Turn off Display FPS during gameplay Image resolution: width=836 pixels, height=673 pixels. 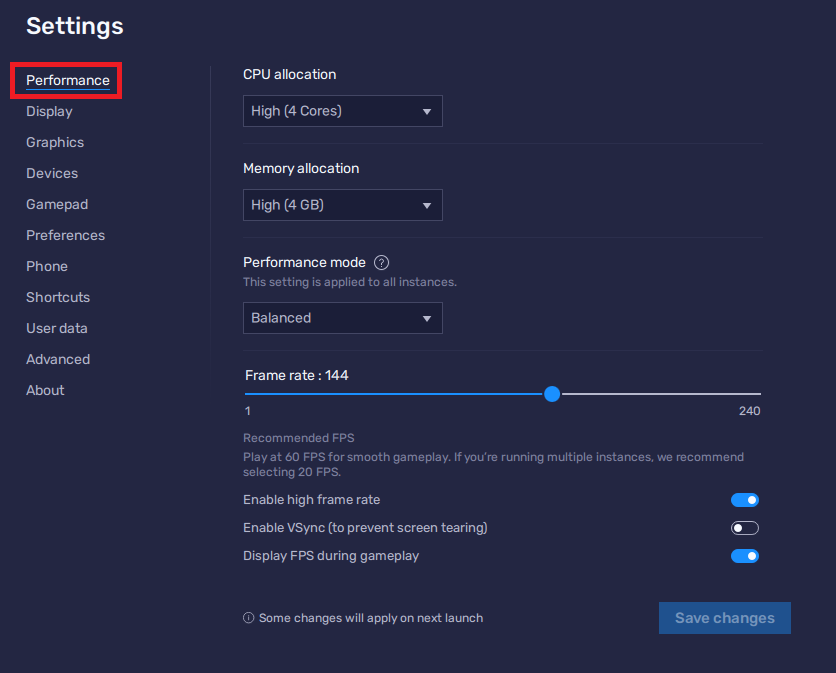click(x=744, y=555)
